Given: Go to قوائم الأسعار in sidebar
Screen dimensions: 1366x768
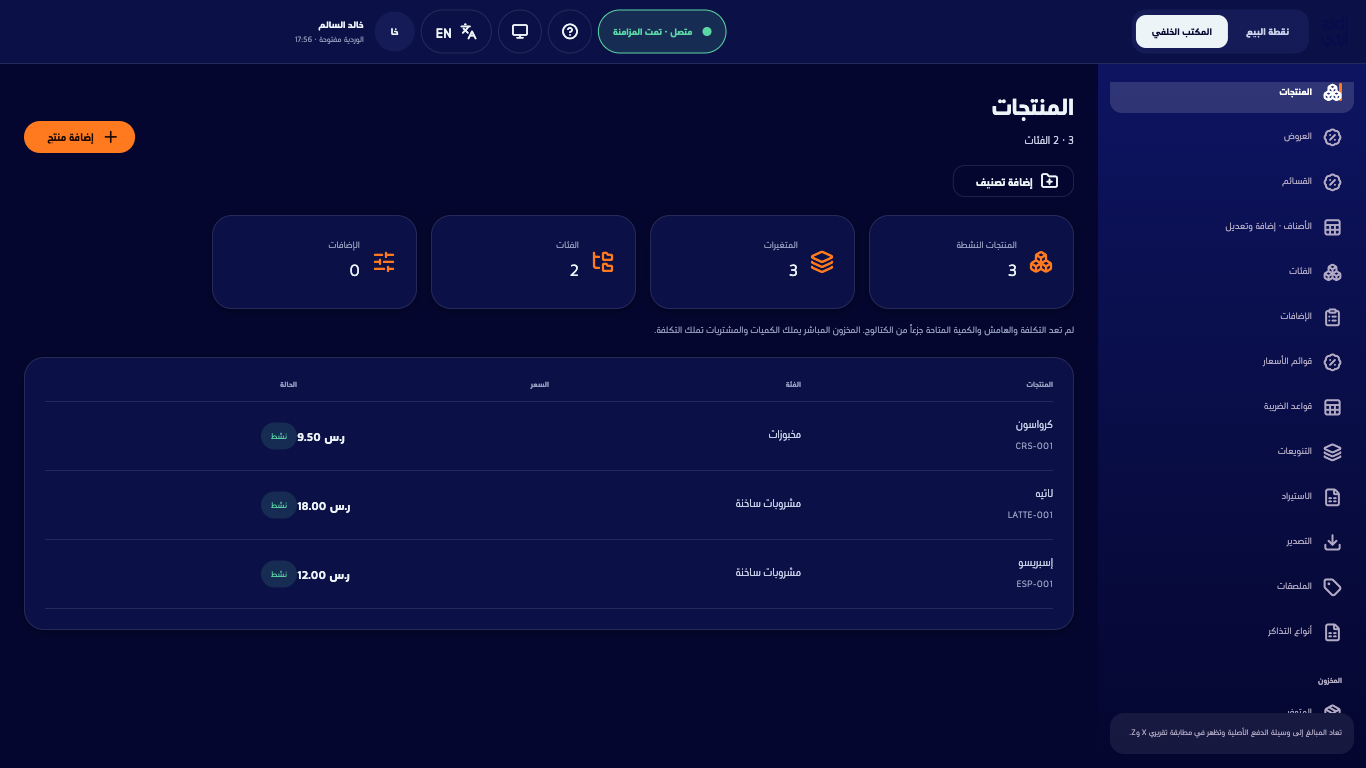Looking at the screenshot, I should click(x=1232, y=362).
